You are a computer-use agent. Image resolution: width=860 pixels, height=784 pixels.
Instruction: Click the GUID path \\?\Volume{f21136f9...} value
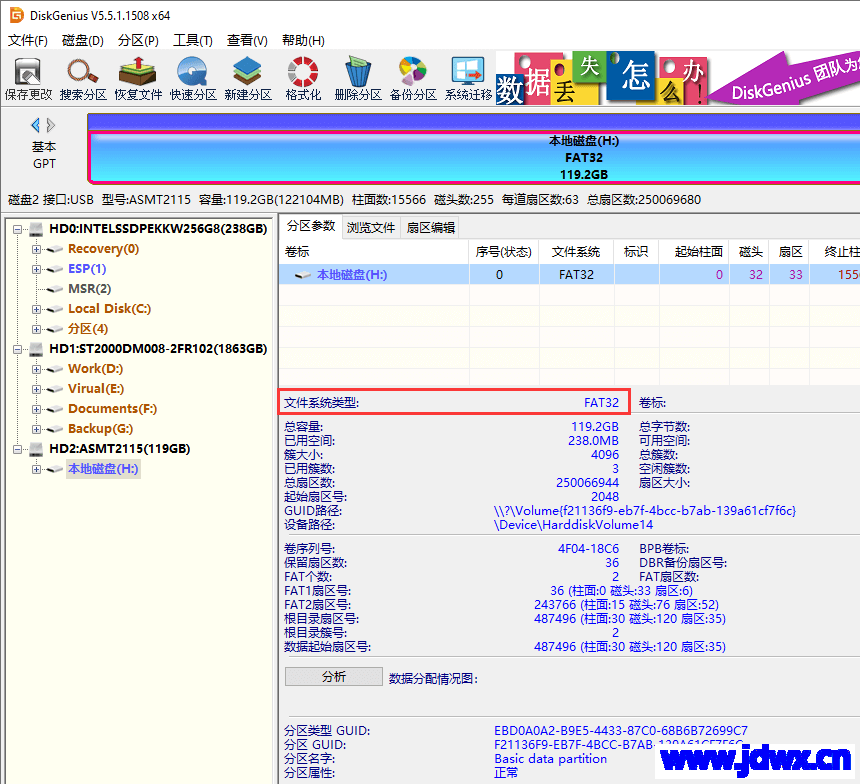644,511
